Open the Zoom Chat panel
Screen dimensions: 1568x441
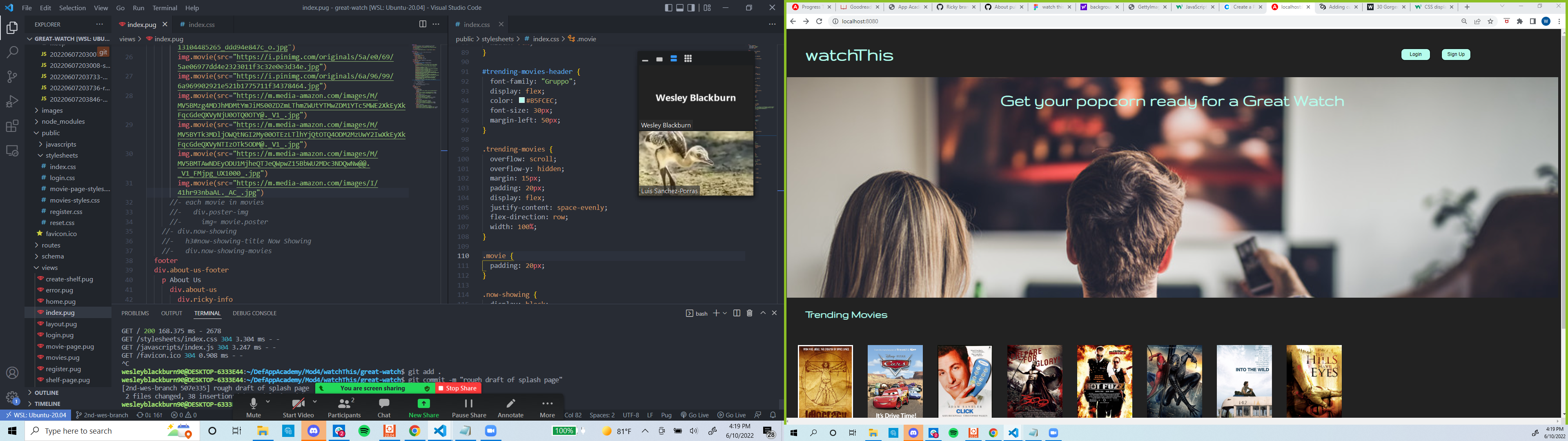coord(384,408)
